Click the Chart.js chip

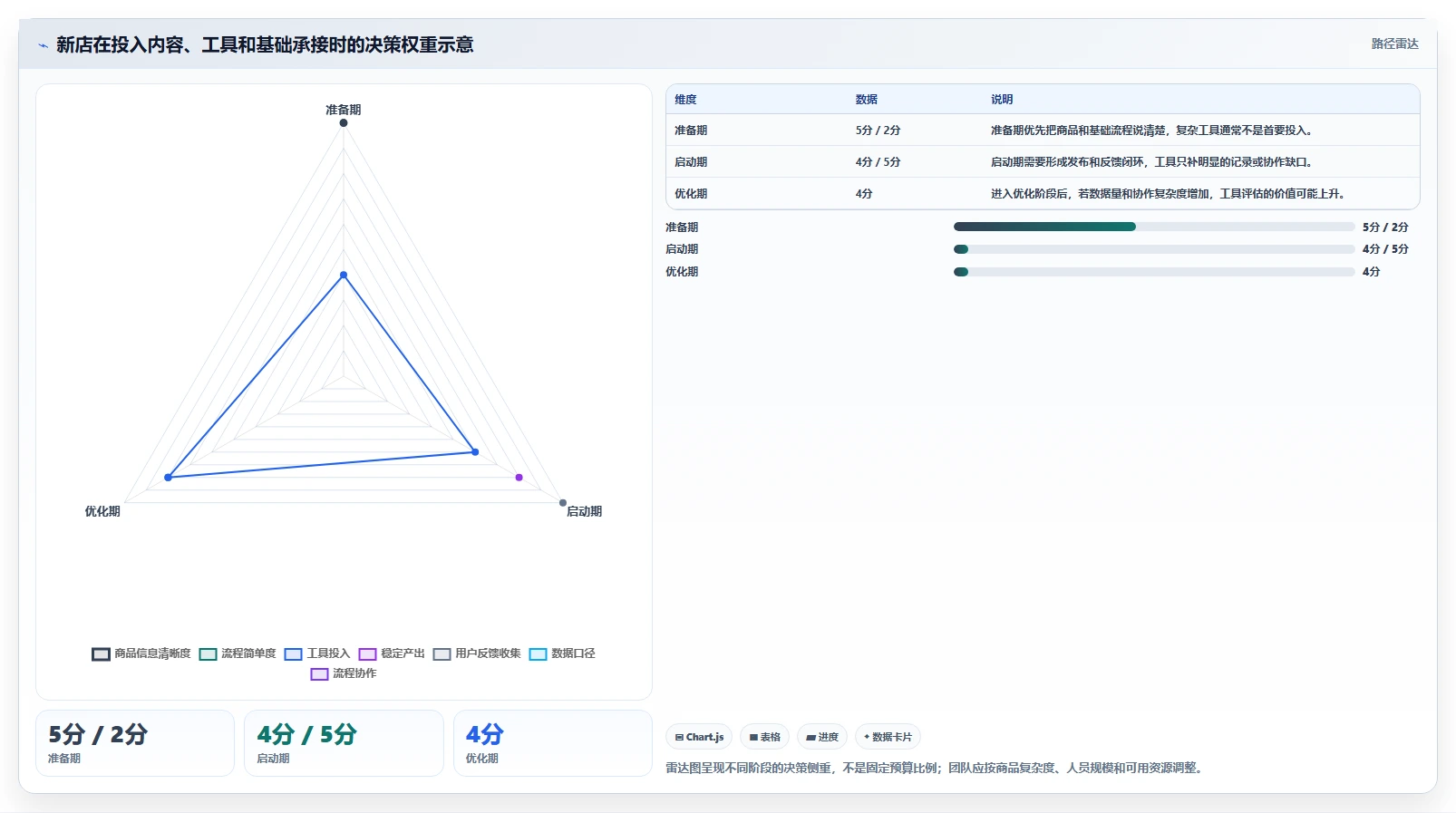pos(699,737)
